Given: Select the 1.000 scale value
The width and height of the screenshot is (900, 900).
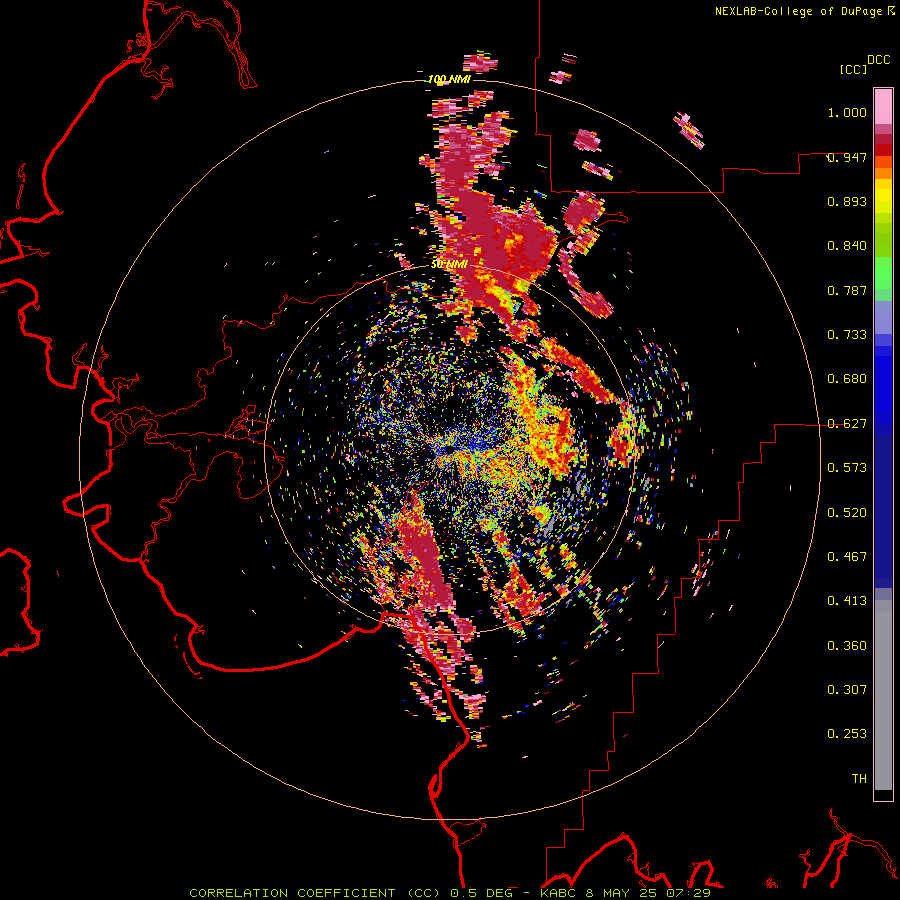Looking at the screenshot, I should pyautogui.click(x=847, y=112).
